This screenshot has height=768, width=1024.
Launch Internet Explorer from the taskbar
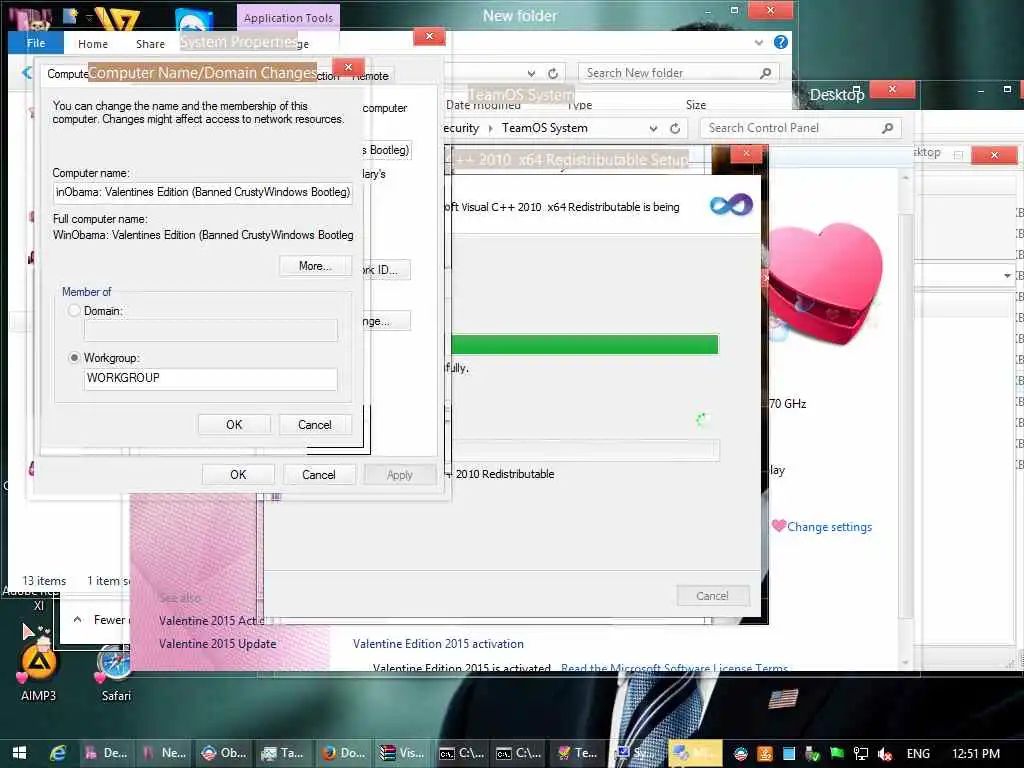[58, 753]
